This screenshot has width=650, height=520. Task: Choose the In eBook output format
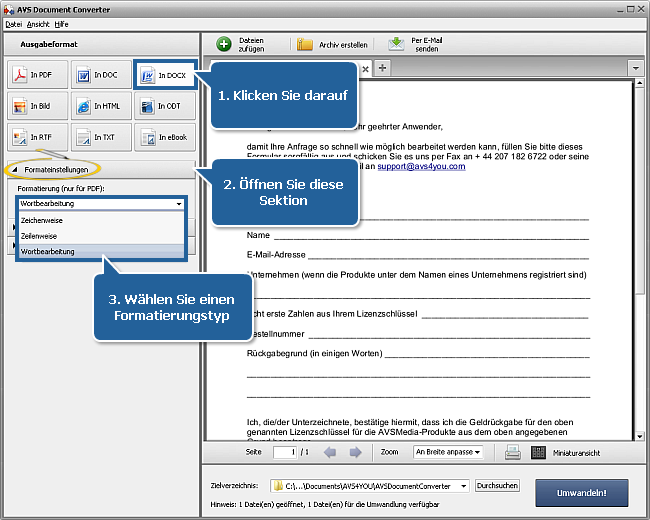(x=162, y=137)
